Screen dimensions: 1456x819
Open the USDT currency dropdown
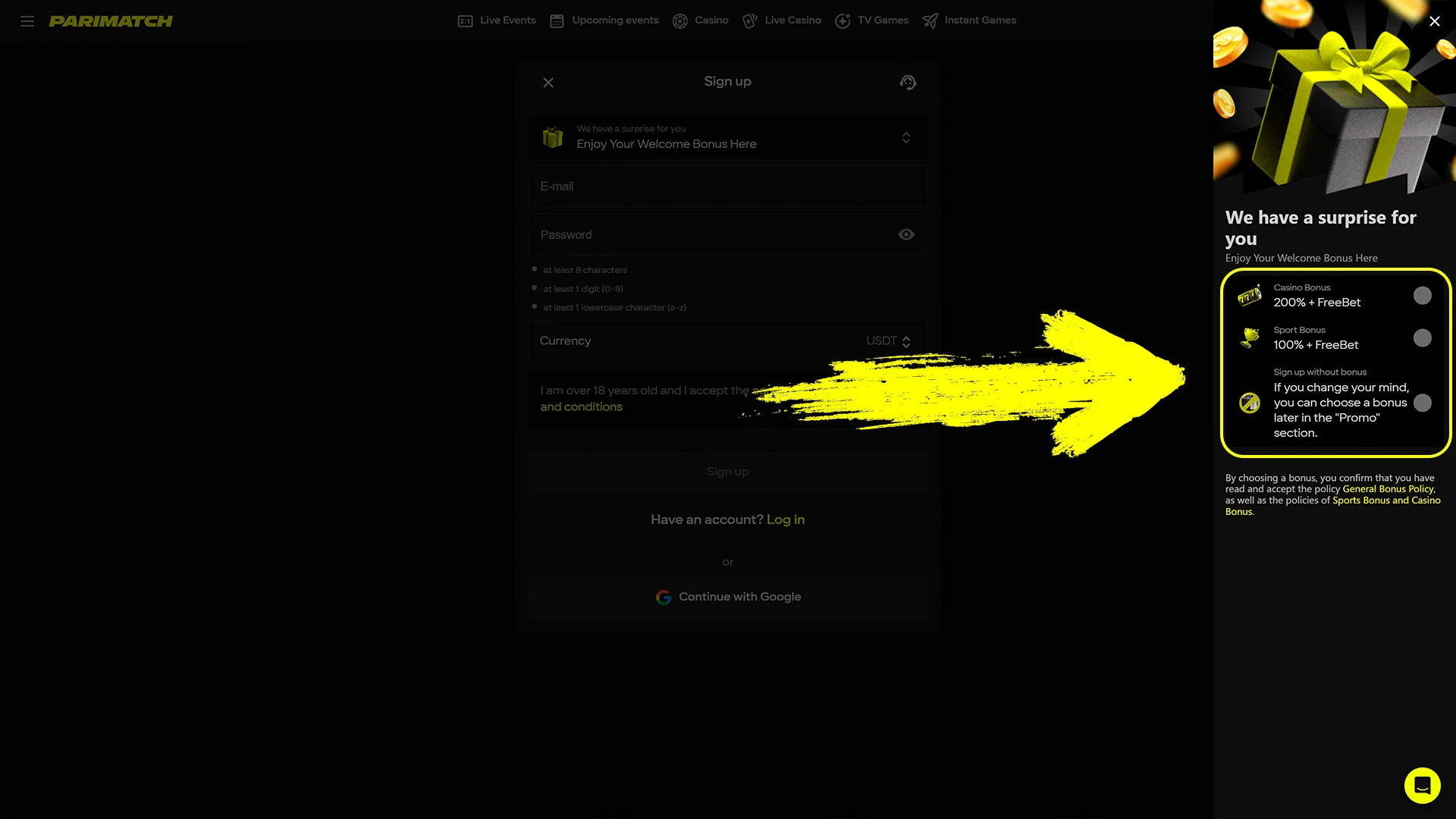pos(888,341)
